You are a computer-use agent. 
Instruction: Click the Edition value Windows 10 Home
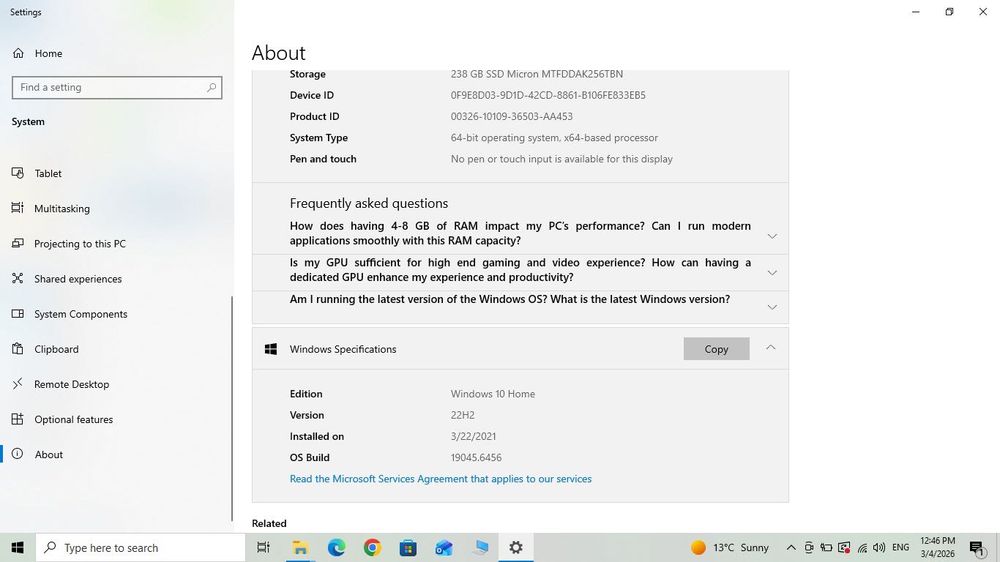pos(492,394)
